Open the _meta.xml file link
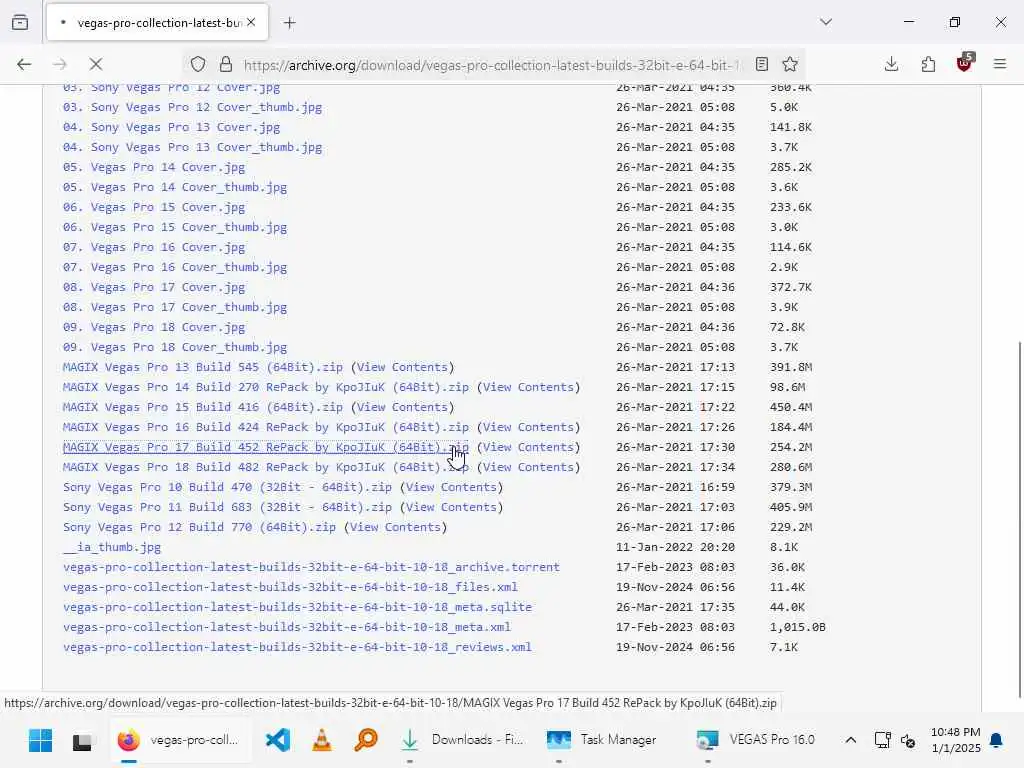The image size is (1024, 768). [x=287, y=627]
